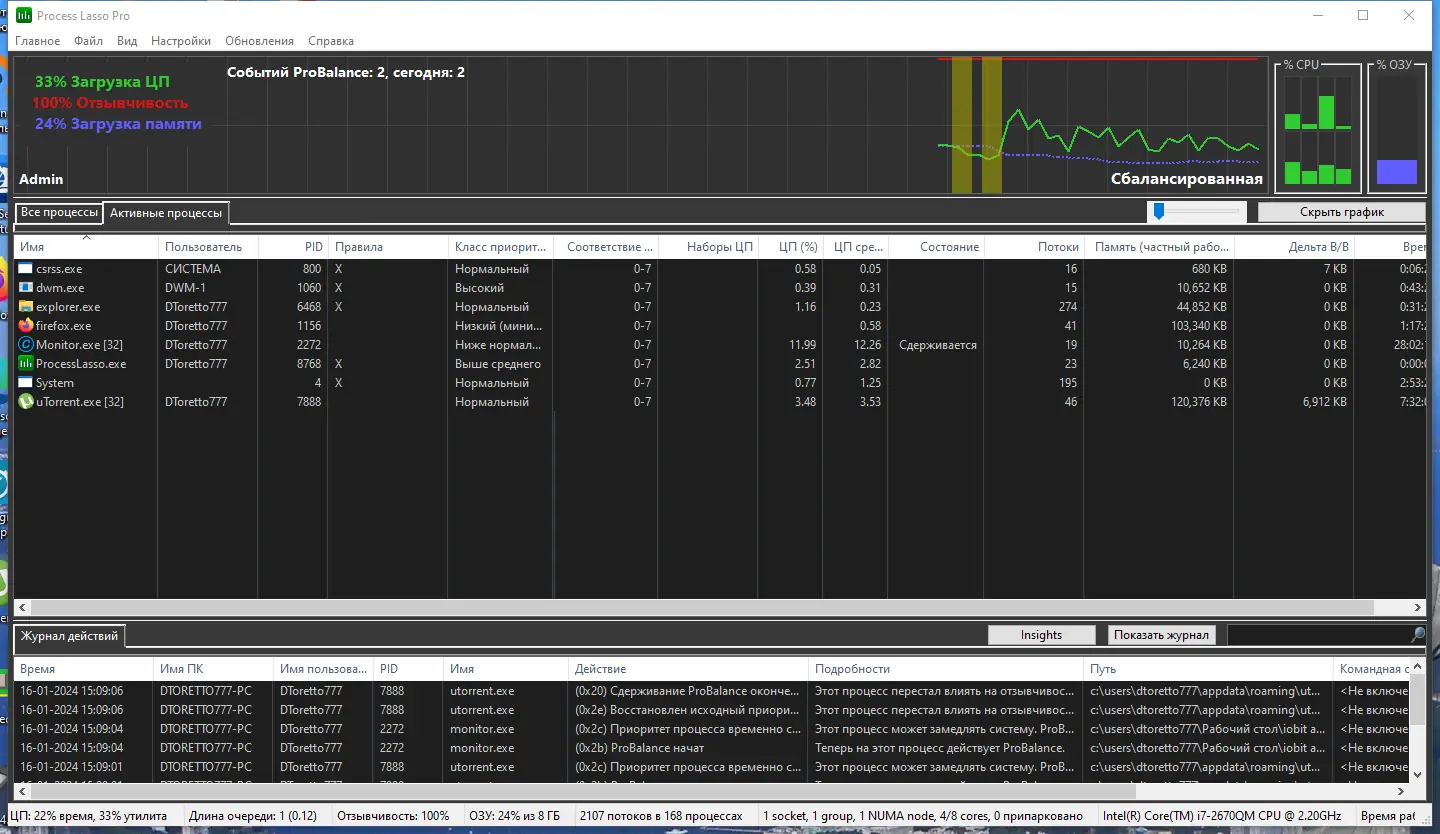Sort processes by the Правила column
The height and width of the screenshot is (834, 1440).
[388, 247]
